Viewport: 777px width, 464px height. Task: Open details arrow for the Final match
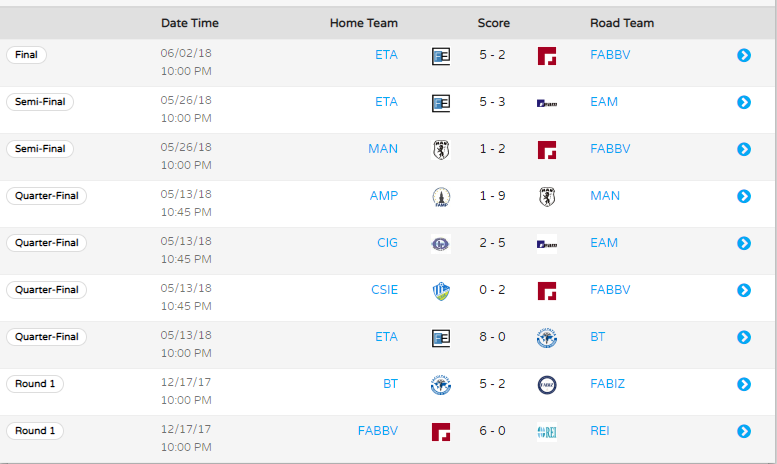(744, 55)
